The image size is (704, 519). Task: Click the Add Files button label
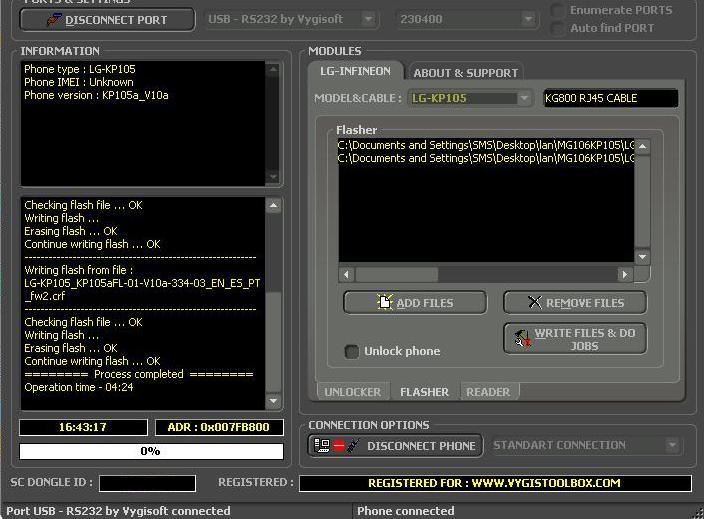[x=425, y=303]
